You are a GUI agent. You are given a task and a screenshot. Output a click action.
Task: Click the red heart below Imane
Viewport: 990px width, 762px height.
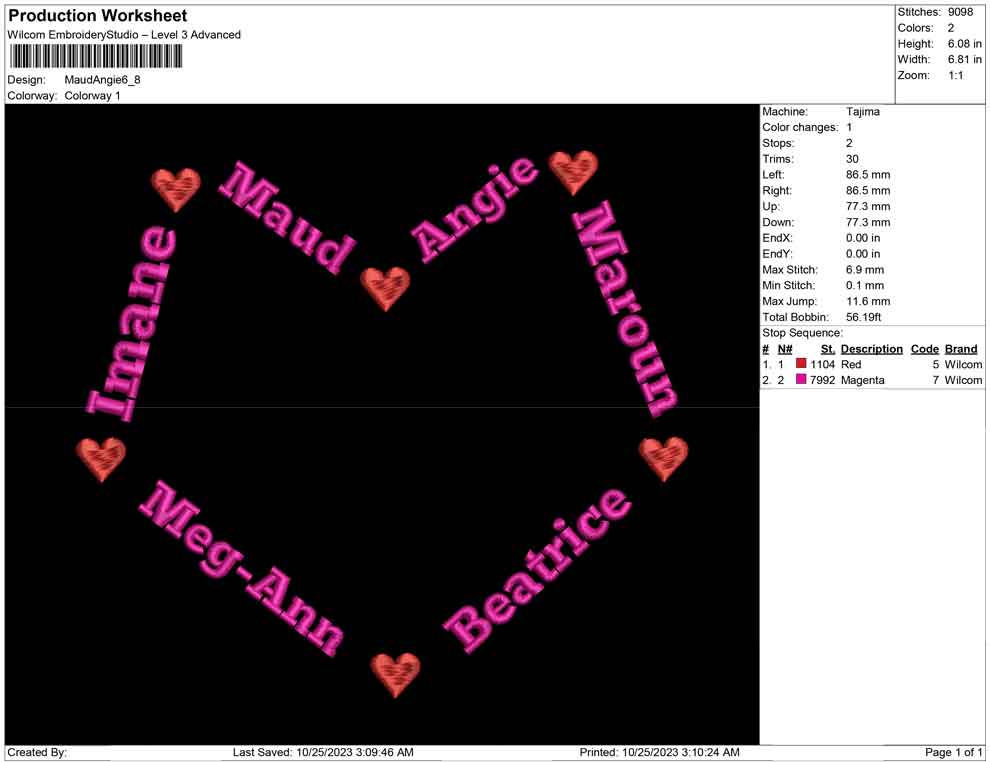pos(101,459)
